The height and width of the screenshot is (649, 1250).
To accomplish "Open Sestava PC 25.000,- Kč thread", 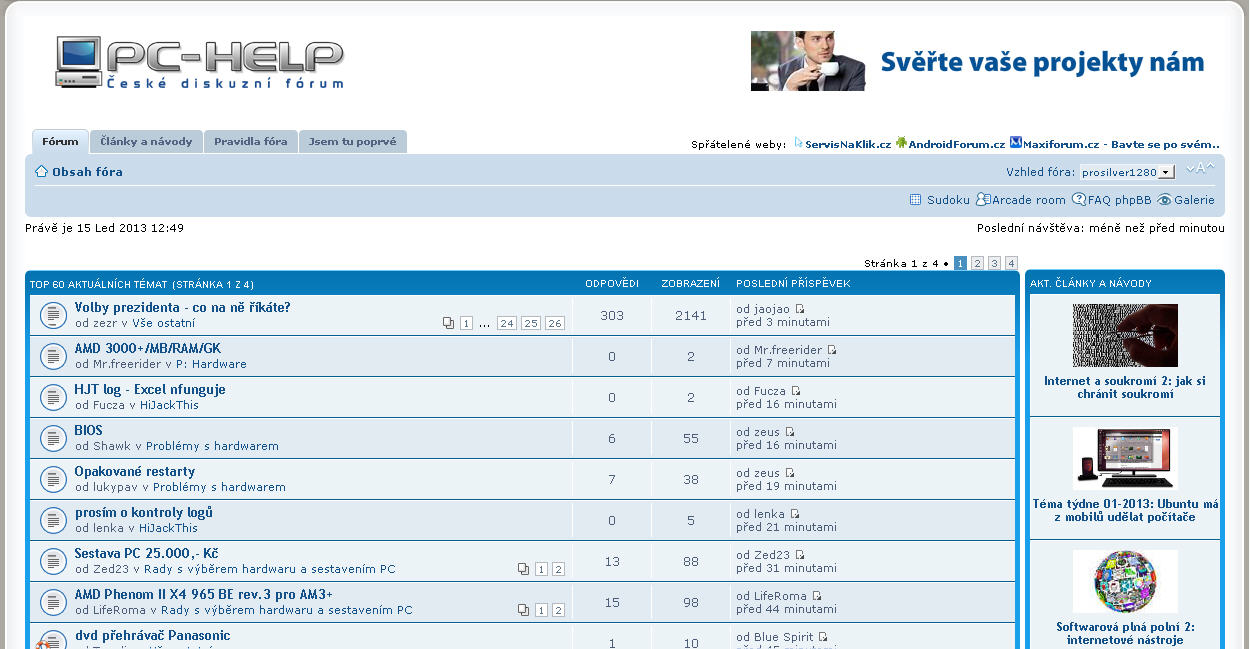I will click(146, 553).
